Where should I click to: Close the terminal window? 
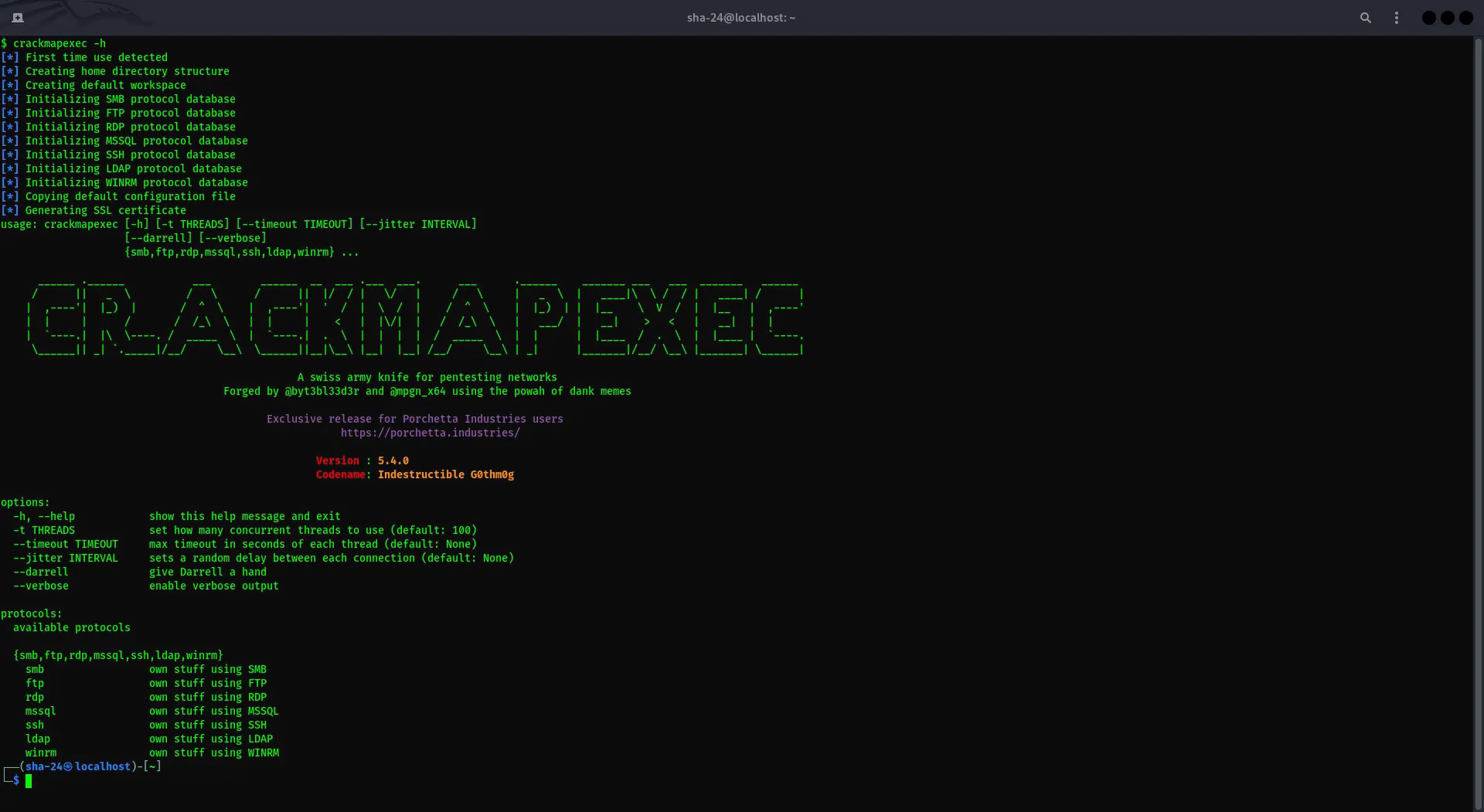(1465, 18)
